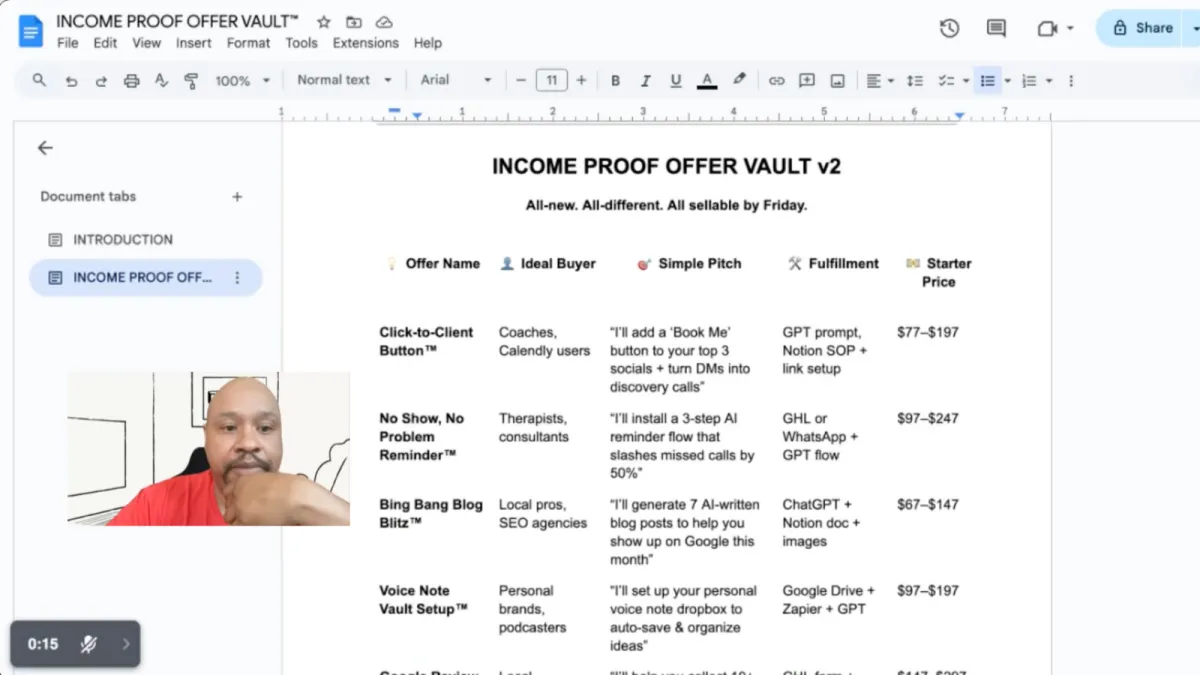Click the webcam video overlay

pyautogui.click(x=209, y=449)
